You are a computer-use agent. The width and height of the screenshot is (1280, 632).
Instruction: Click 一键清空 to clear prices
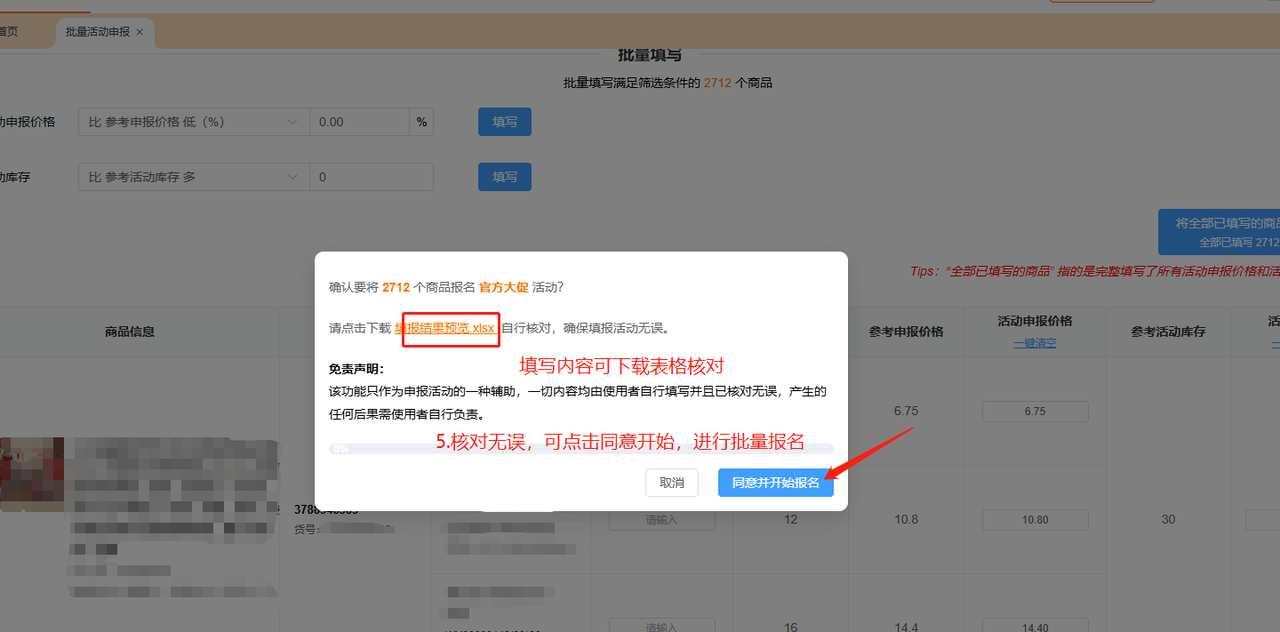(1034, 342)
